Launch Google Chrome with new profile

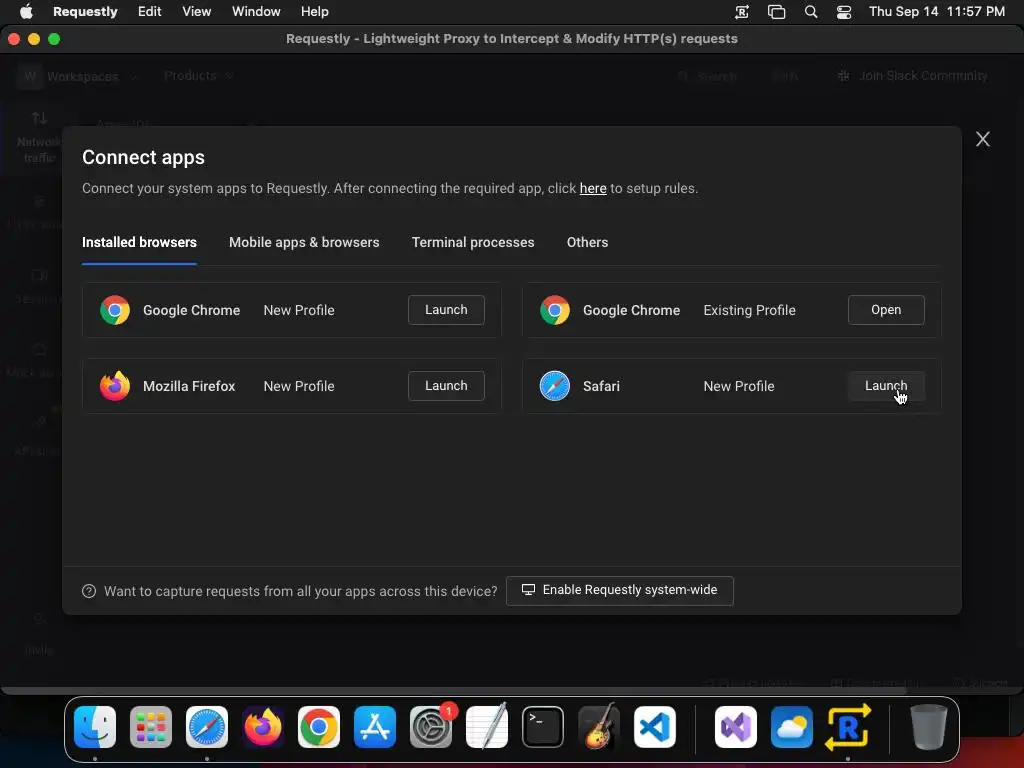point(446,310)
